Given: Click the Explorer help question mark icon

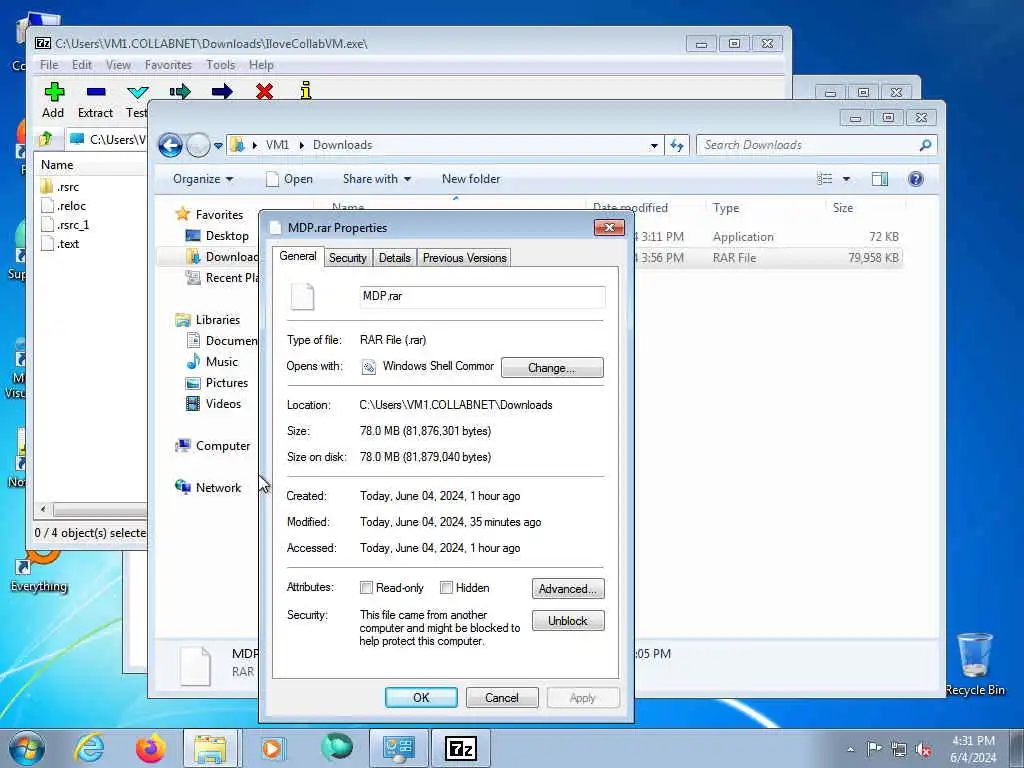Looking at the screenshot, I should [916, 179].
